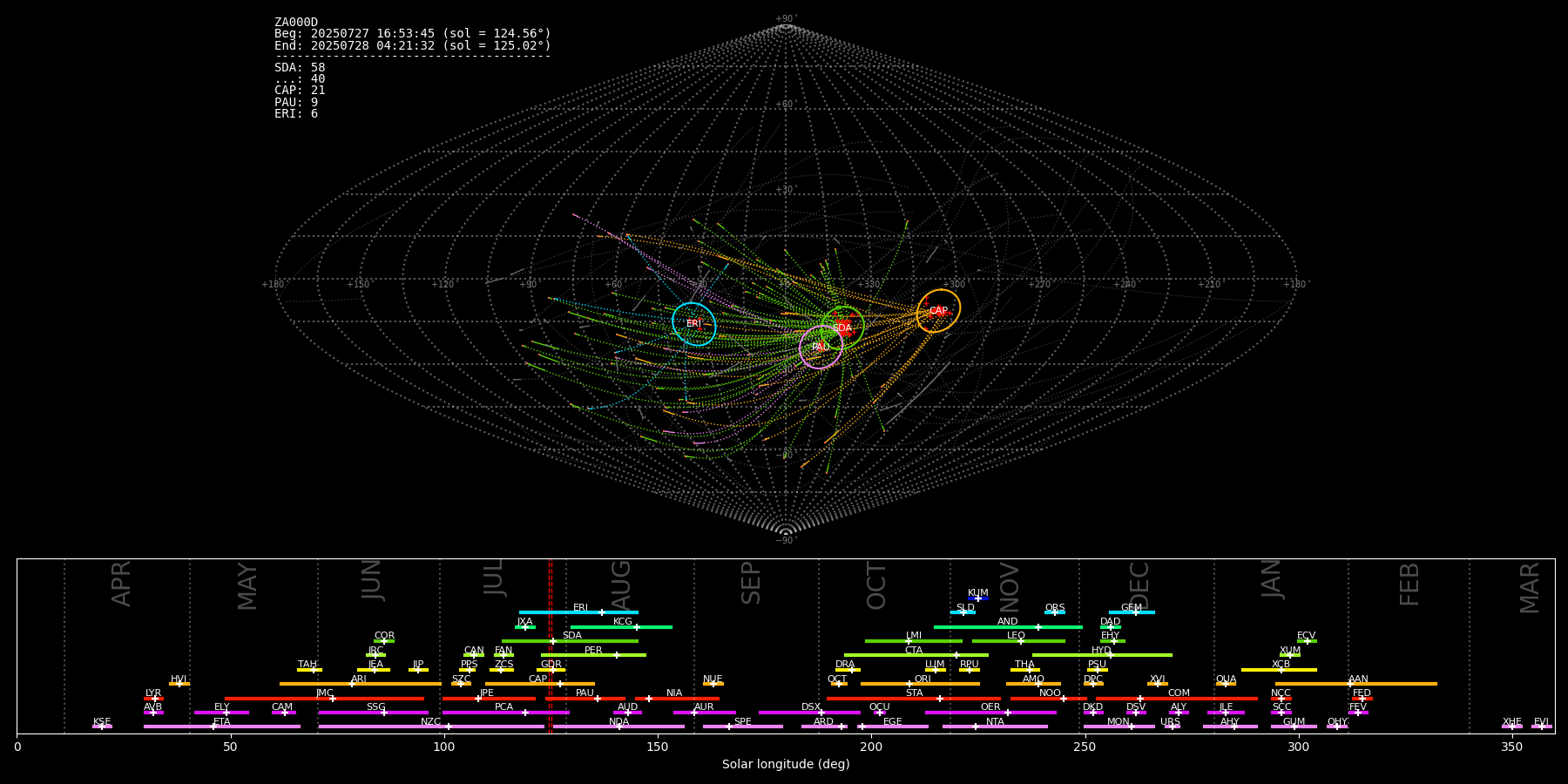1568x784 pixels.
Task: Click the End timestamp line in header
Action: pyautogui.click(x=413, y=45)
